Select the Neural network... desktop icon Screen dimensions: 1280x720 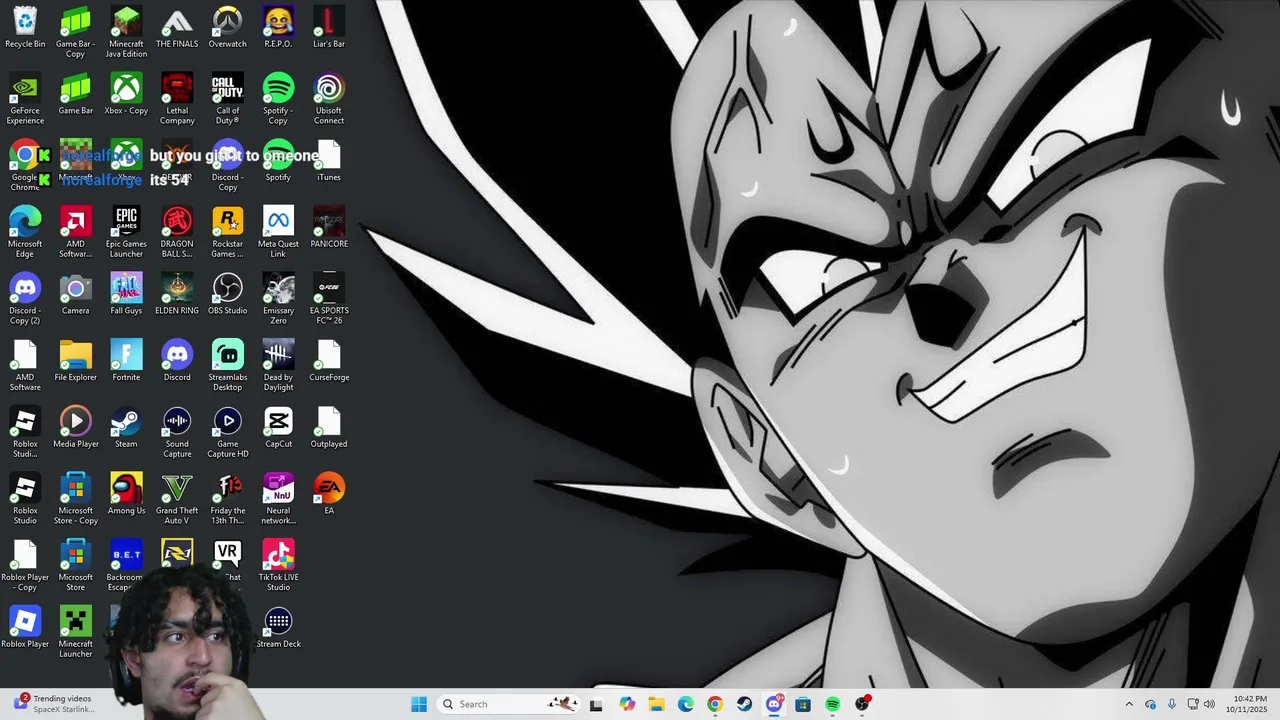[278, 499]
